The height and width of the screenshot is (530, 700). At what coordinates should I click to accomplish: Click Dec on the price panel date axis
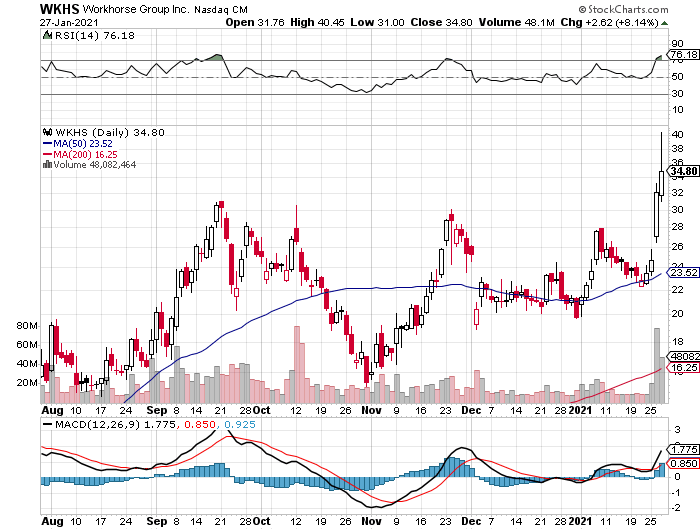(x=471, y=410)
